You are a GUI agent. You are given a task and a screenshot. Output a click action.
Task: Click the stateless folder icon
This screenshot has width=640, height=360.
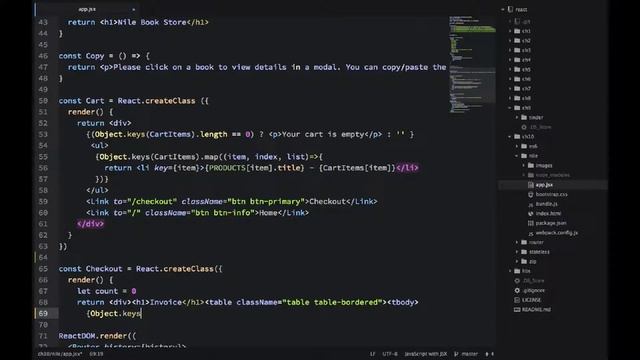click(x=524, y=252)
